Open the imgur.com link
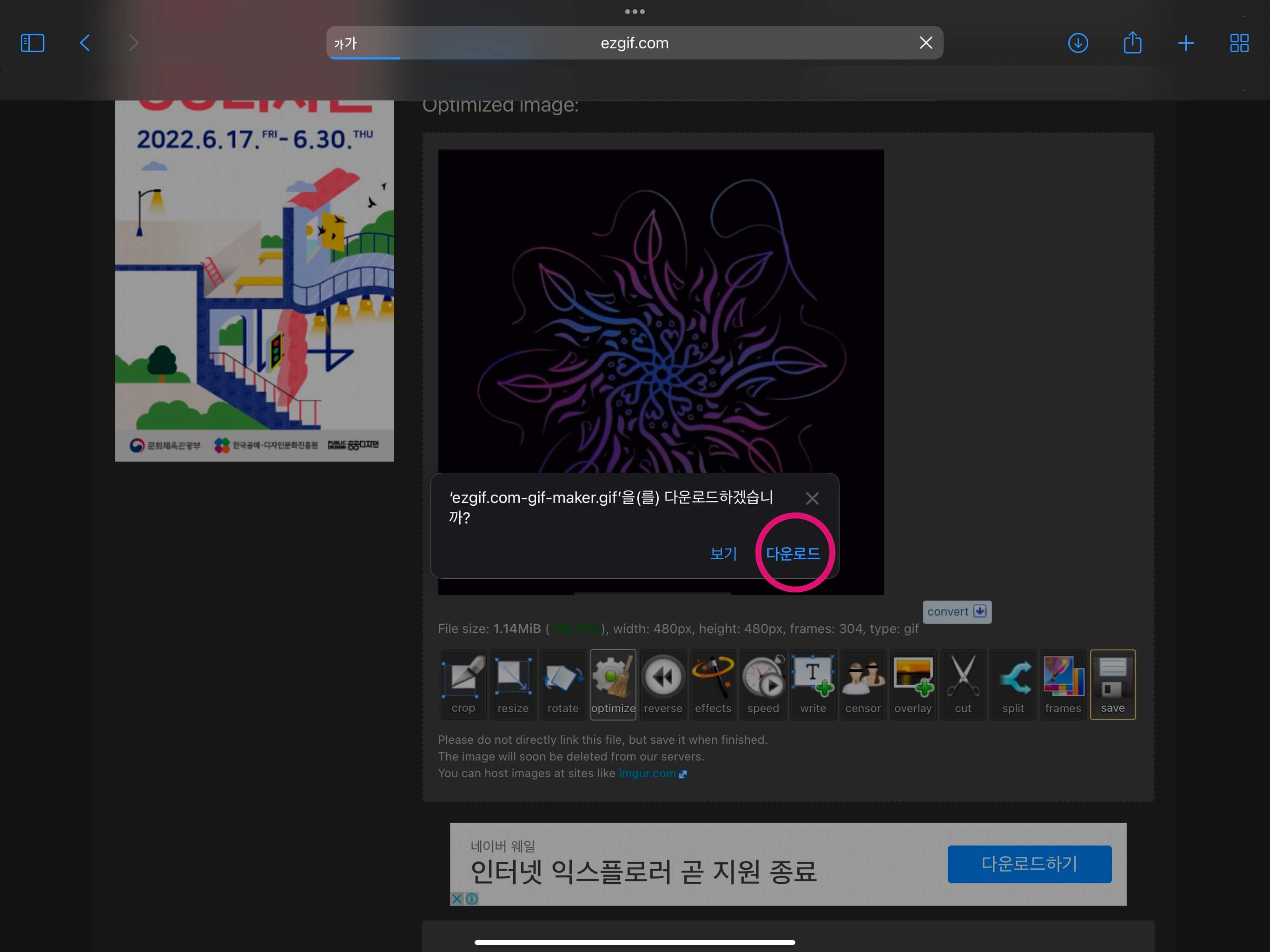This screenshot has width=1270, height=952. (x=647, y=773)
